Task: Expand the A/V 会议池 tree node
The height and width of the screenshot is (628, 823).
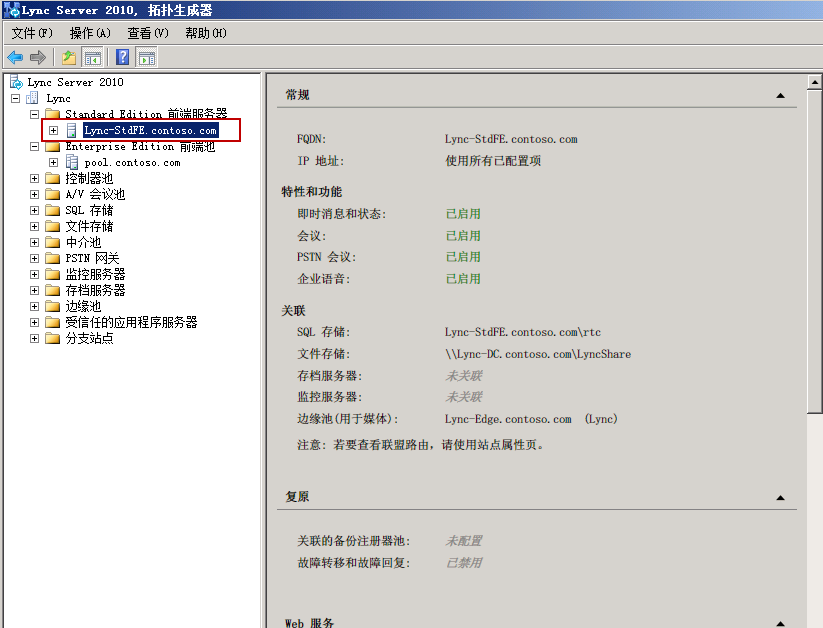Action: point(35,194)
